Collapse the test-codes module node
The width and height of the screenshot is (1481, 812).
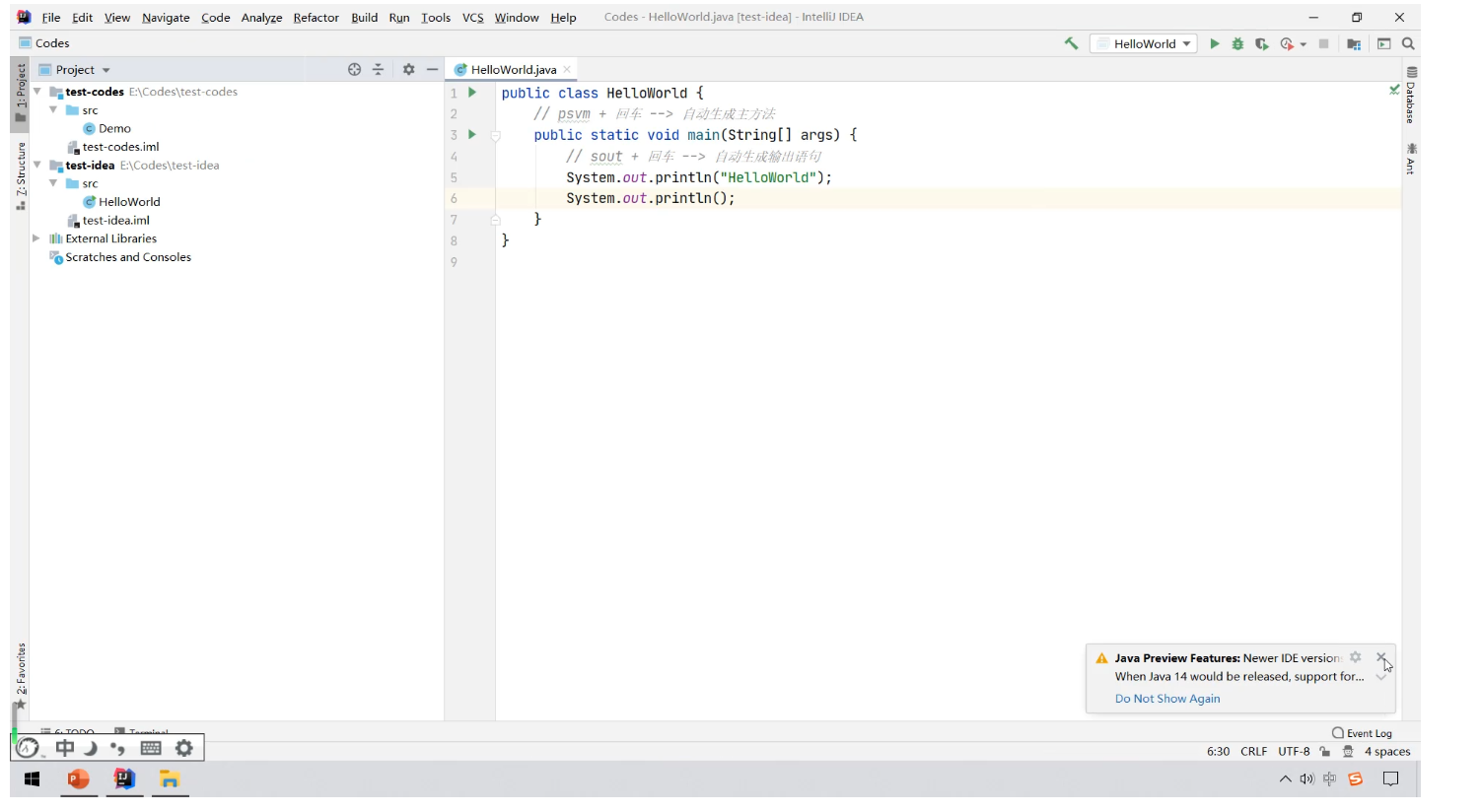coord(37,92)
